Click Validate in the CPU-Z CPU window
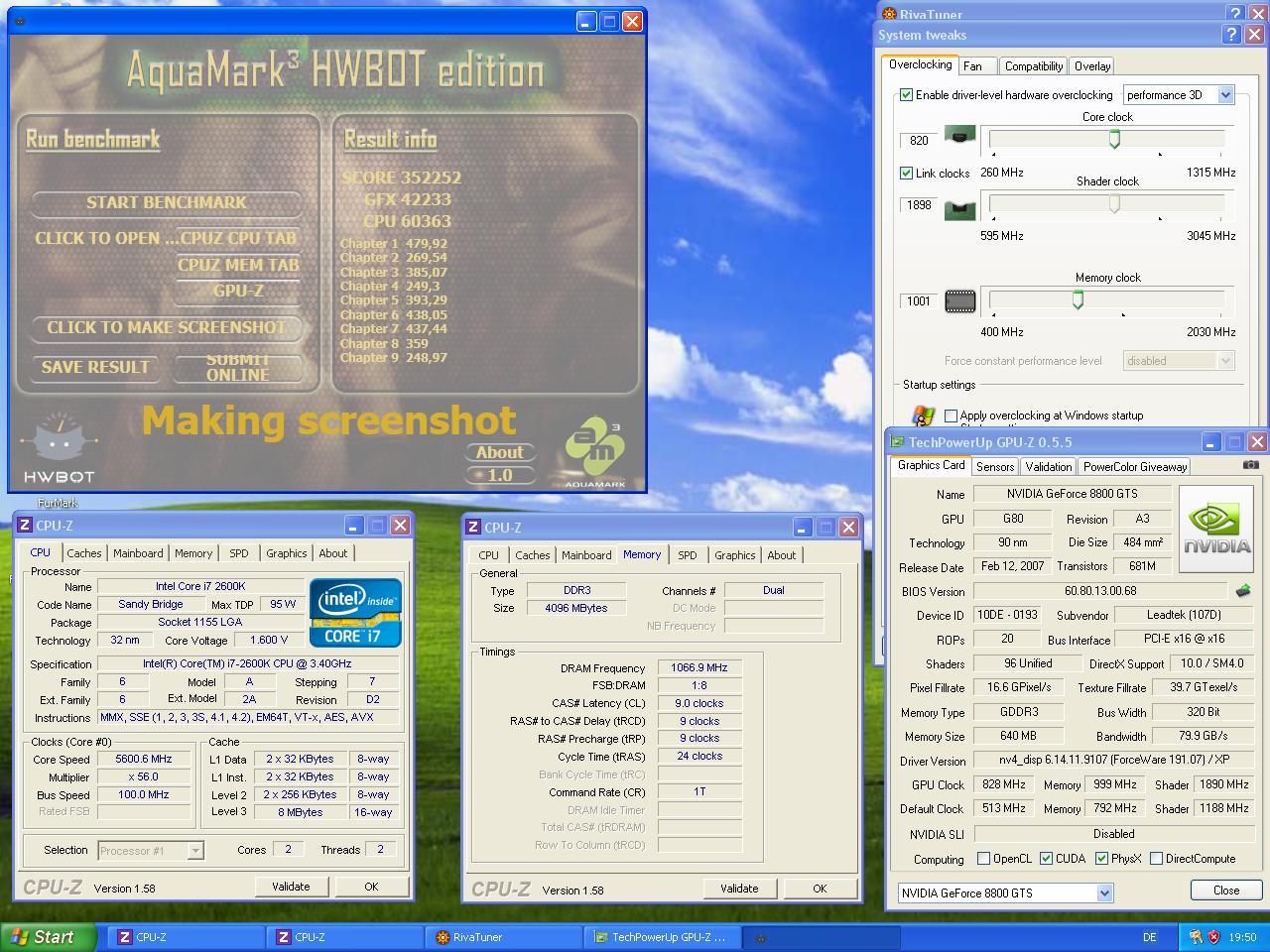The width and height of the screenshot is (1270, 952). pyautogui.click(x=291, y=887)
